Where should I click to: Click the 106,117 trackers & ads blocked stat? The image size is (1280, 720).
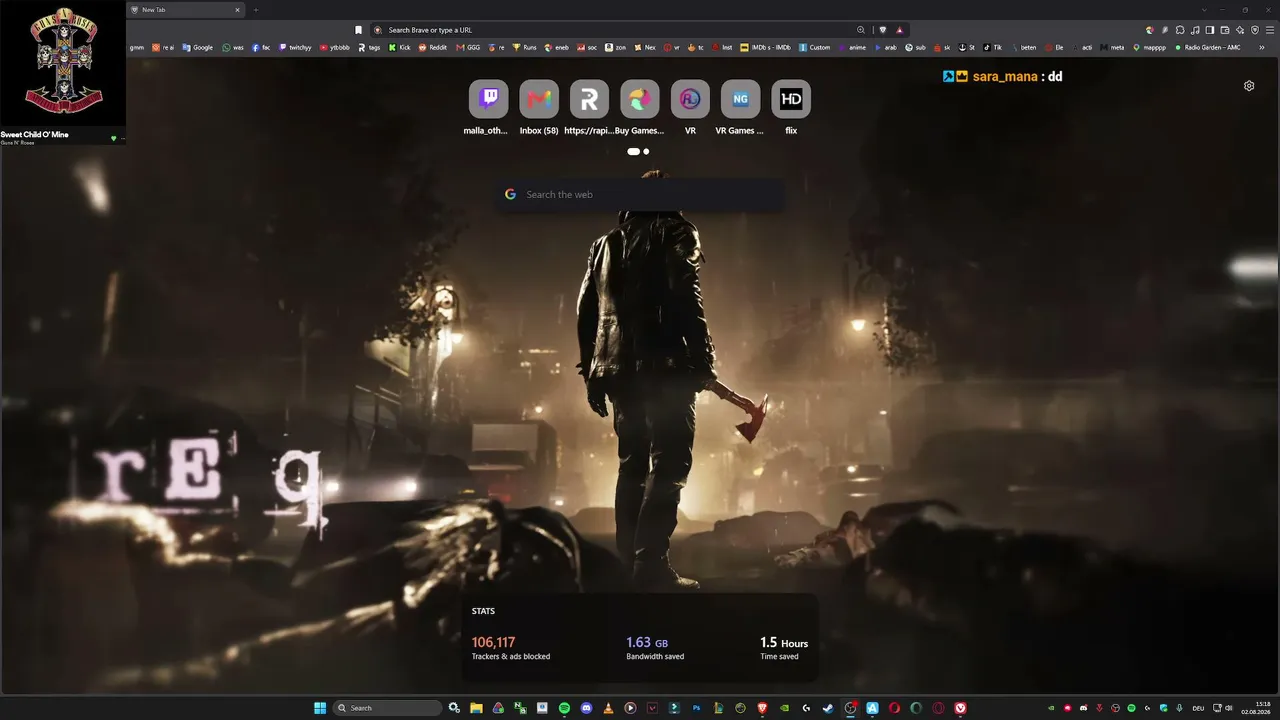(511, 649)
